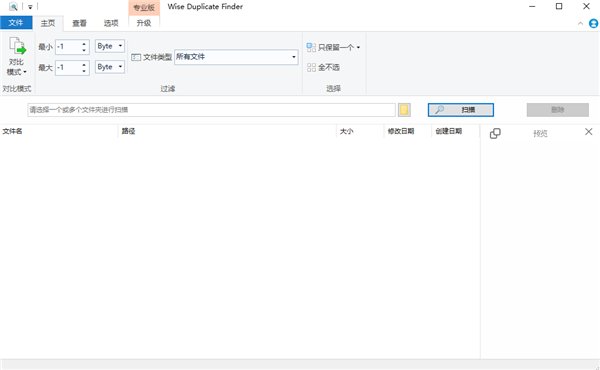Image resolution: width=600 pixels, height=370 pixels.
Task: Click the 文件类型 icon
Action: pyautogui.click(x=136, y=57)
